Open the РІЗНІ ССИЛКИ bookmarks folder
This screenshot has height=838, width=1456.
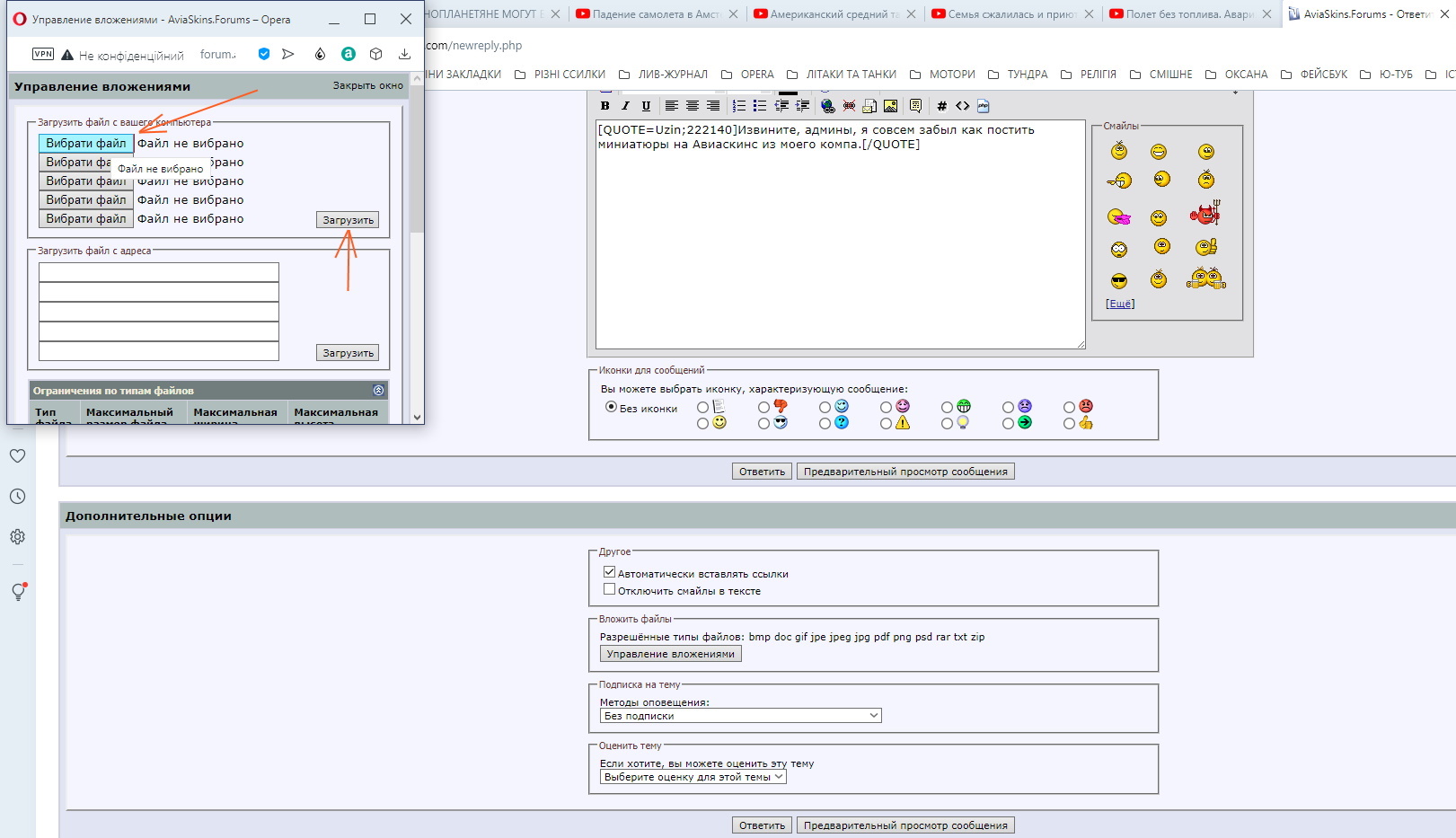tap(560, 75)
